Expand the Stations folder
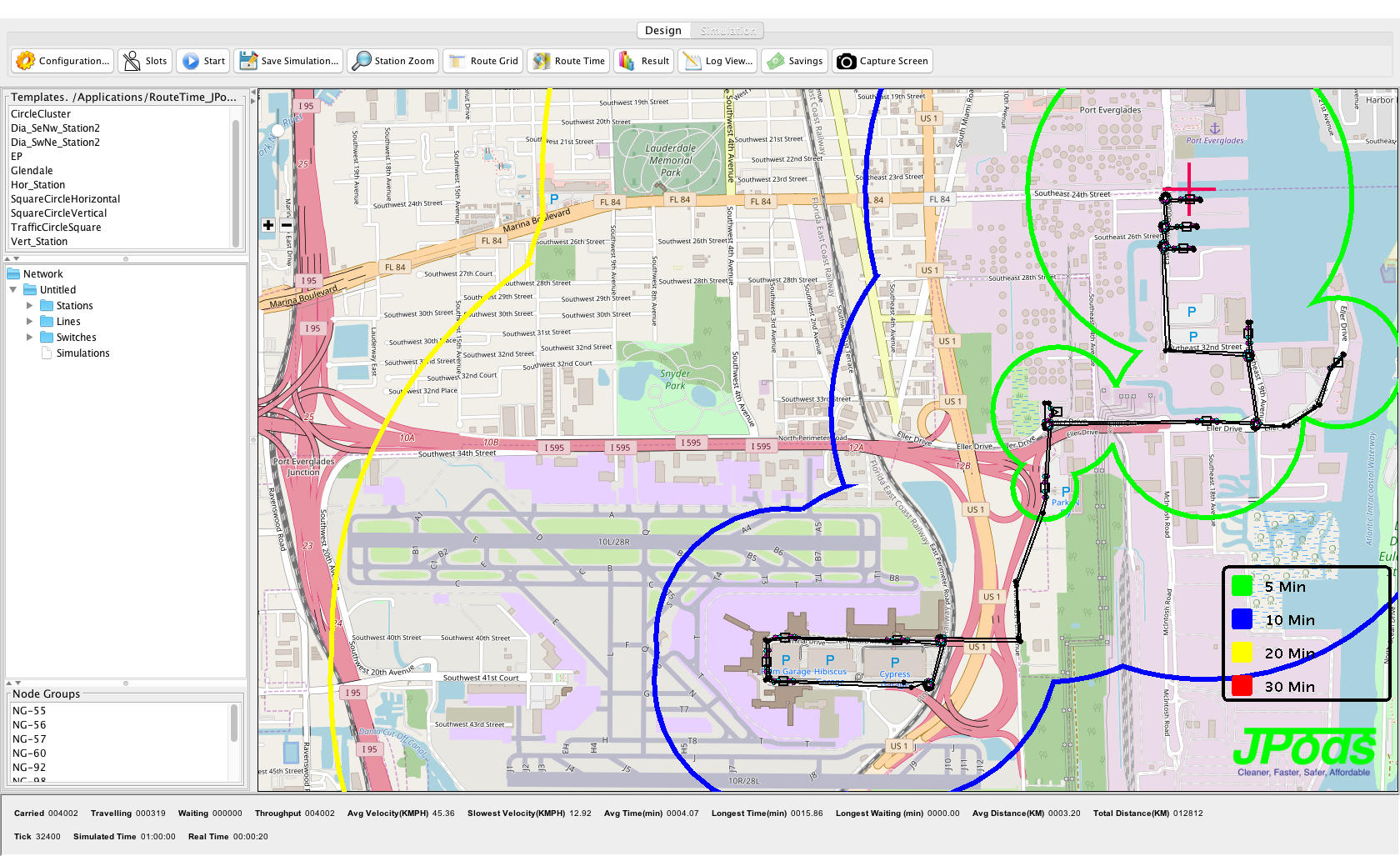Image resolution: width=1400 pixels, height=856 pixels. coord(30,306)
